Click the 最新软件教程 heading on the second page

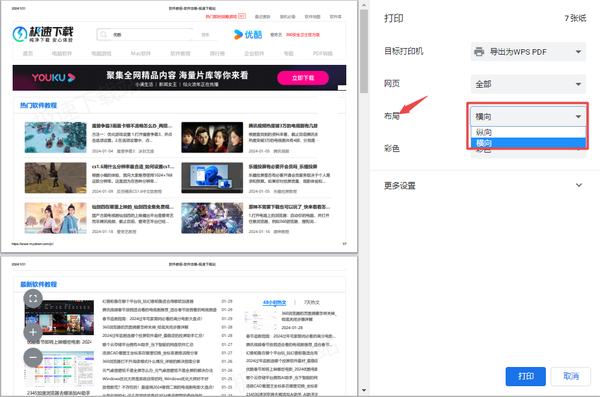tap(38, 284)
